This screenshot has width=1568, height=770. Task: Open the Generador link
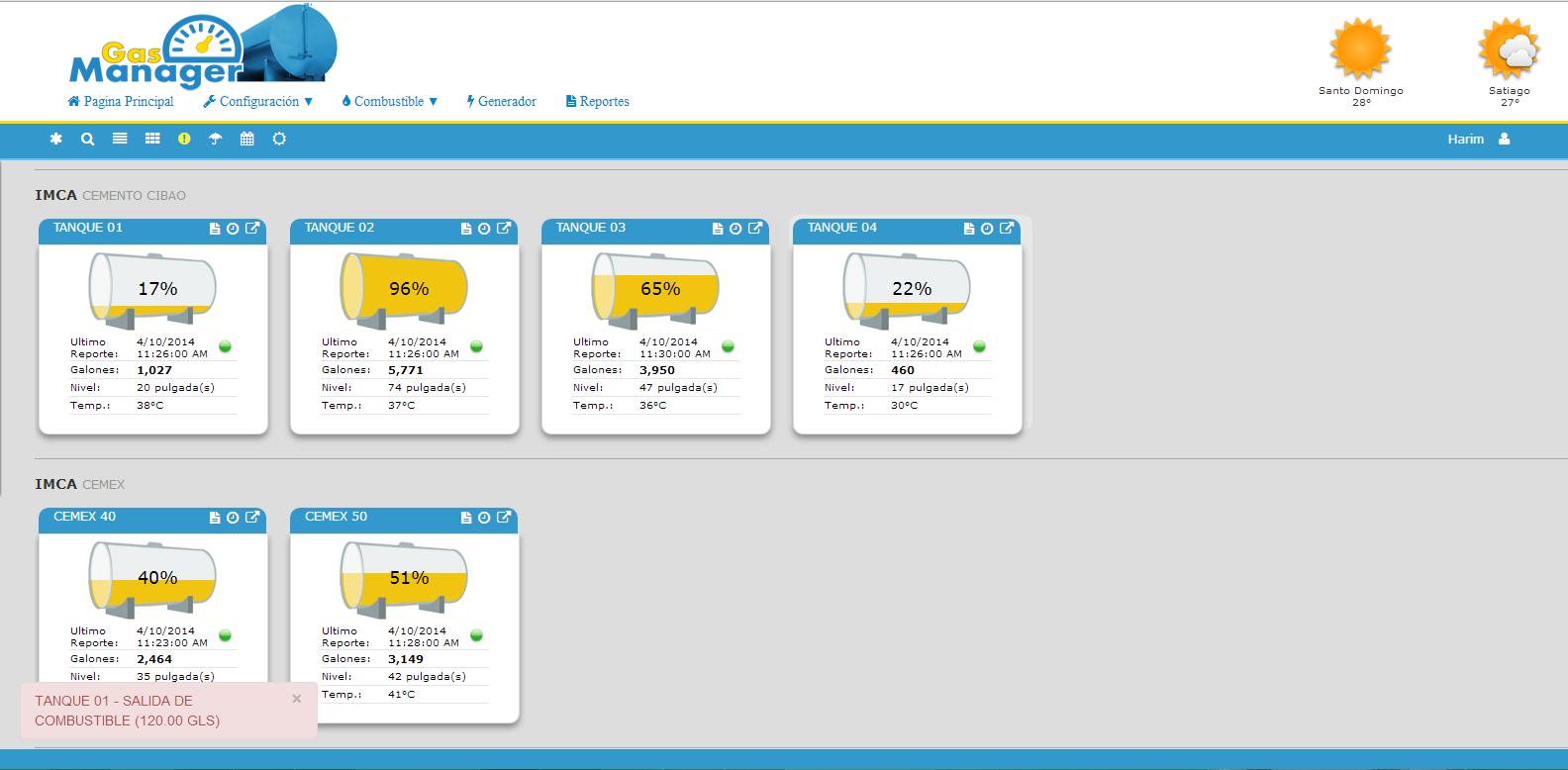(x=502, y=102)
